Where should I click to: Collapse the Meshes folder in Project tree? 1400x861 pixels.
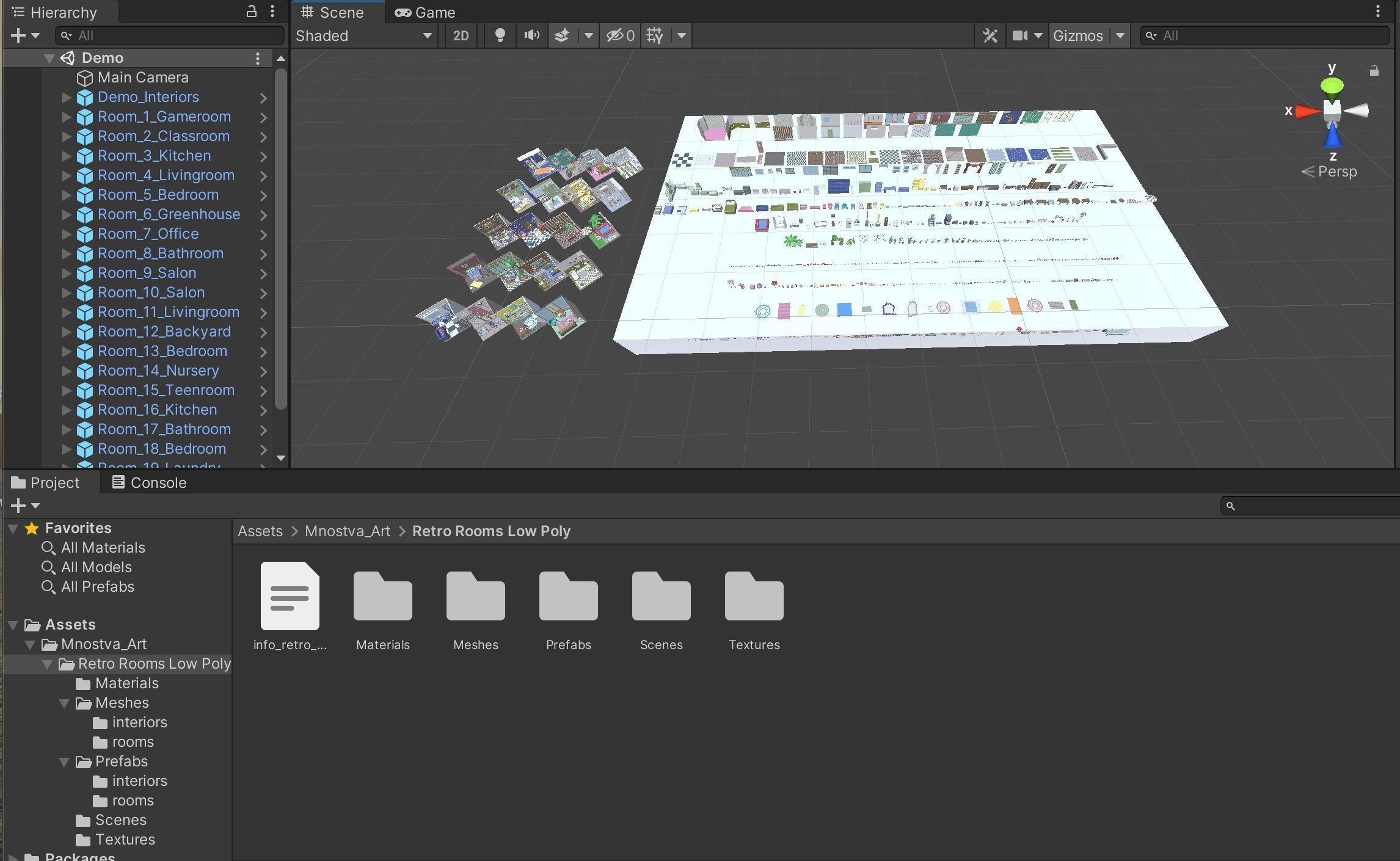tap(64, 703)
